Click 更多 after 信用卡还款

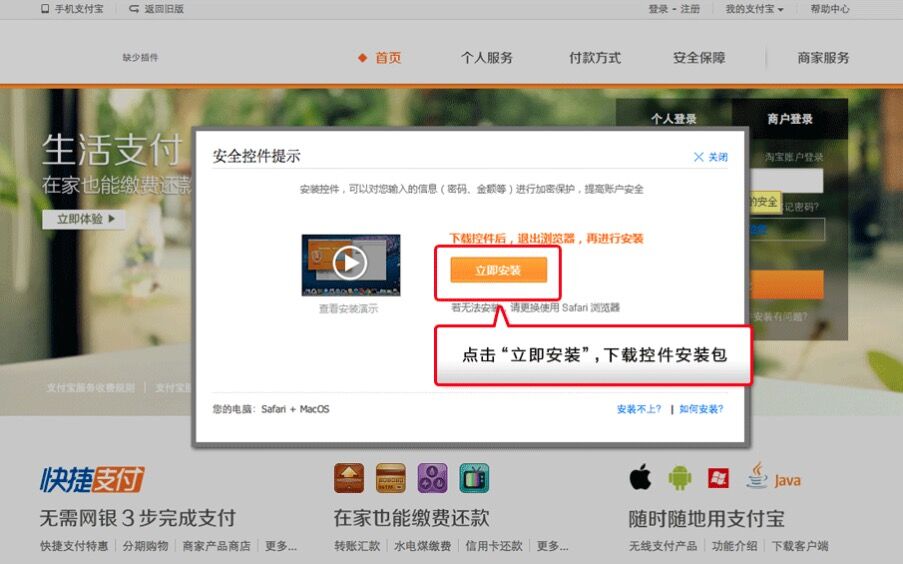pyautogui.click(x=552, y=546)
